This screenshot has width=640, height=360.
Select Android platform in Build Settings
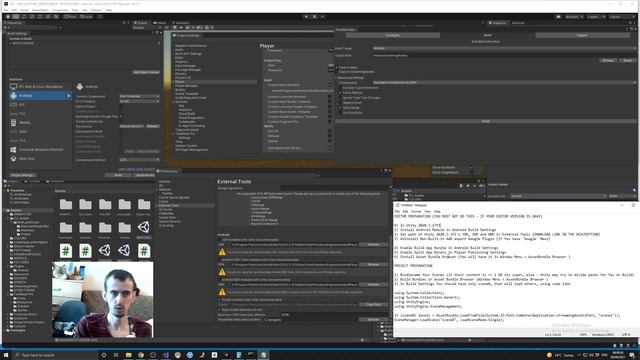click(40, 96)
